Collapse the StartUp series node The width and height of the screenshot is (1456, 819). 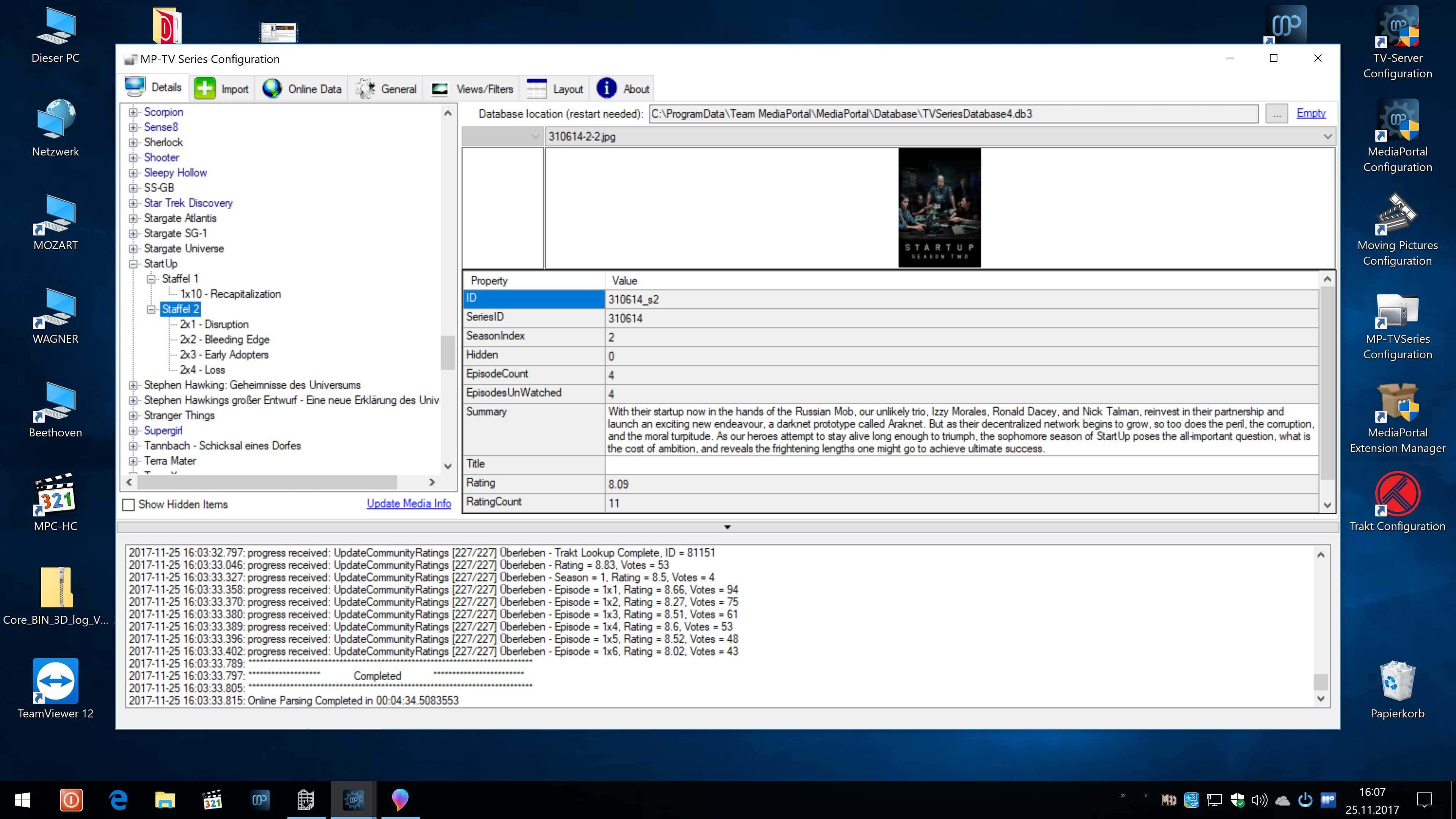[x=133, y=264]
